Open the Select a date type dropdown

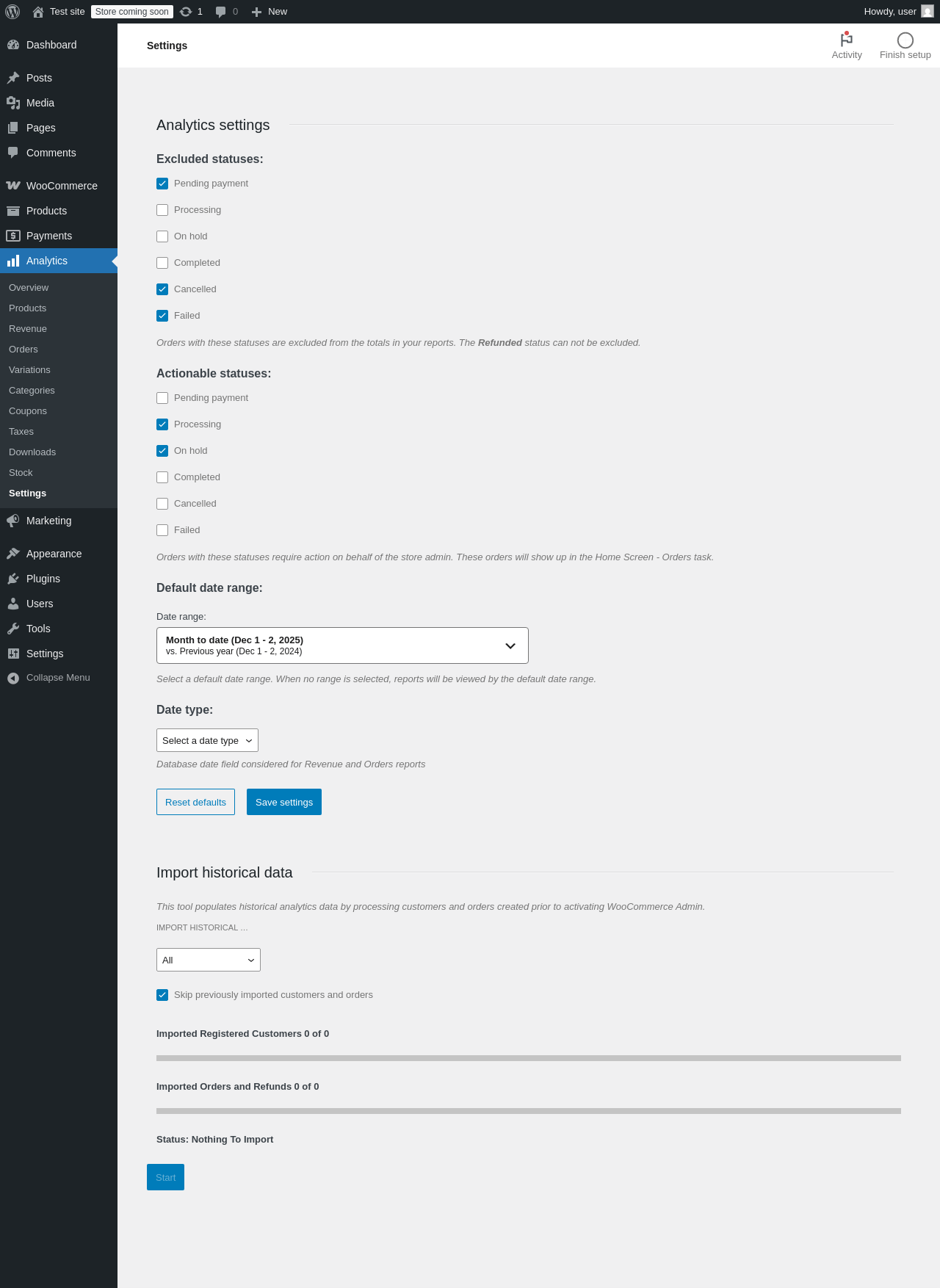pyautogui.click(x=207, y=740)
